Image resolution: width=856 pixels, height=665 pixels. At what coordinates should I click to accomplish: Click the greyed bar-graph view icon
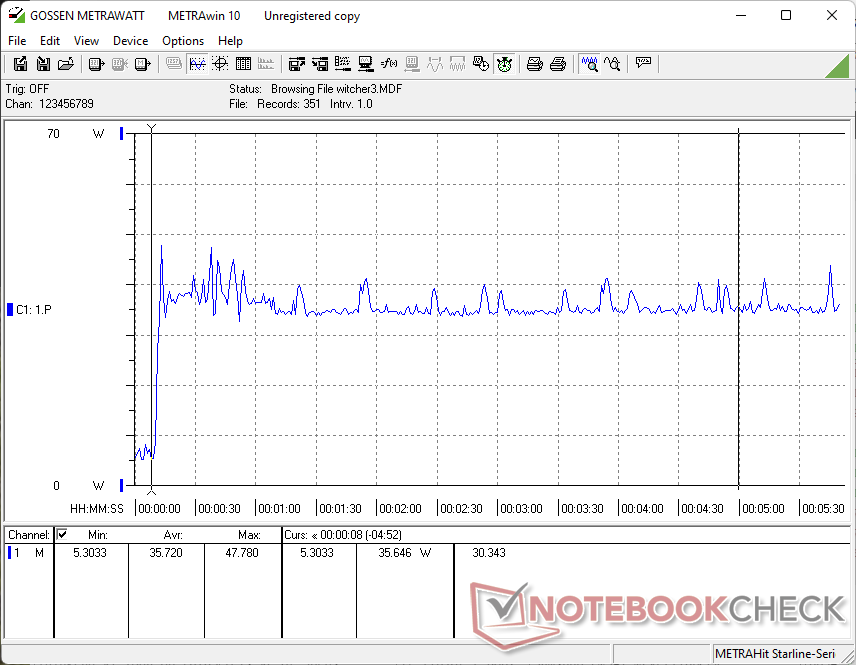click(x=266, y=64)
